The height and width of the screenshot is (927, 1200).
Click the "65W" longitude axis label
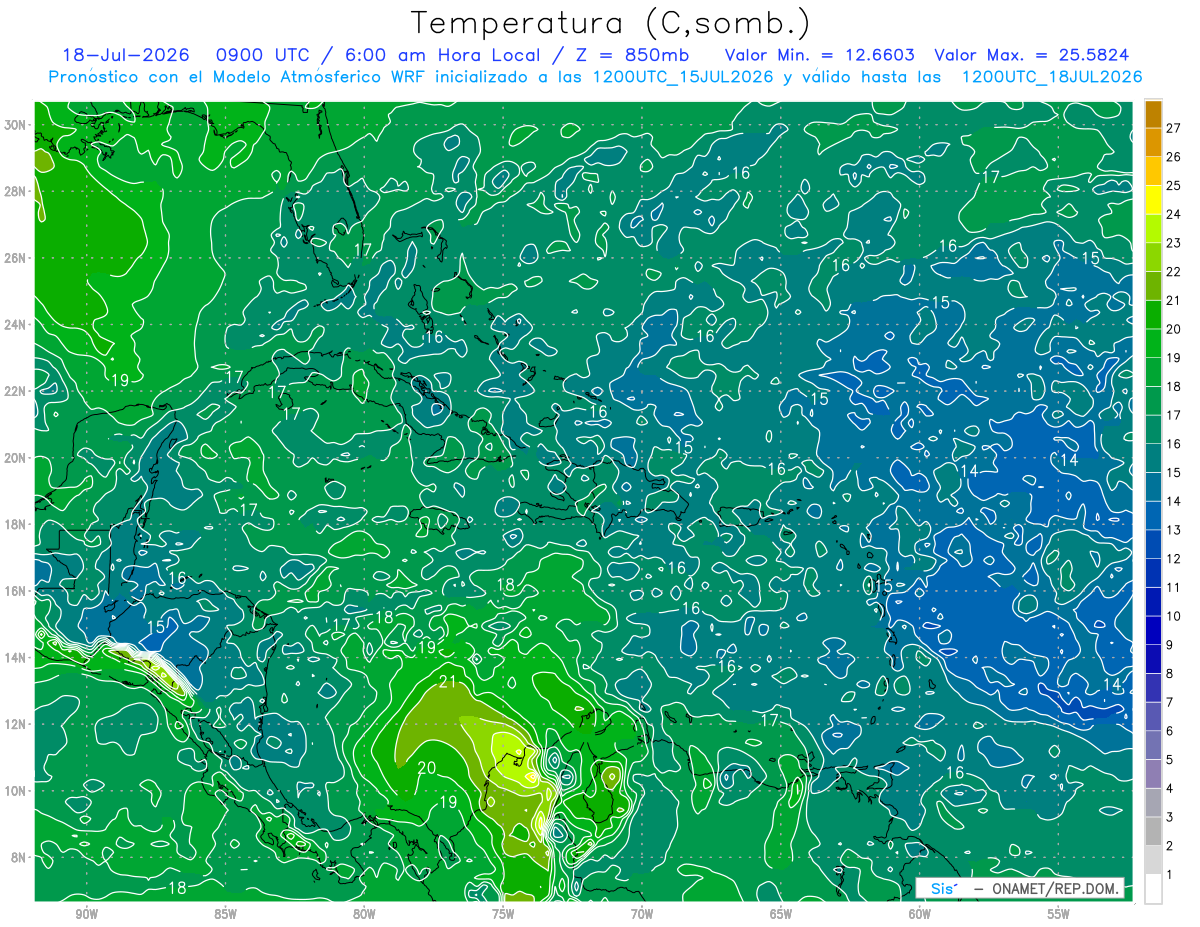coord(781,914)
